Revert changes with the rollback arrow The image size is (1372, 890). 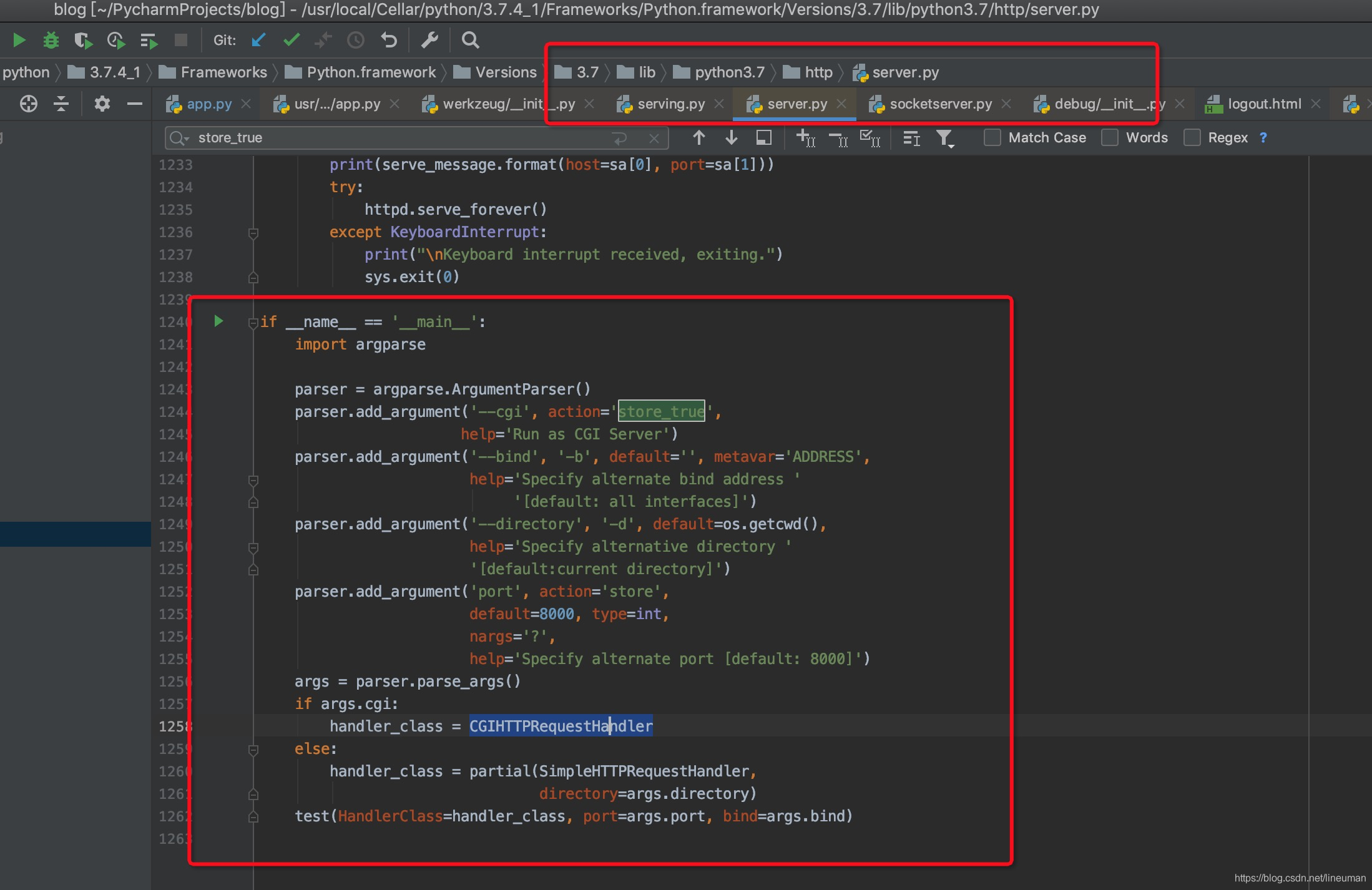[x=389, y=41]
